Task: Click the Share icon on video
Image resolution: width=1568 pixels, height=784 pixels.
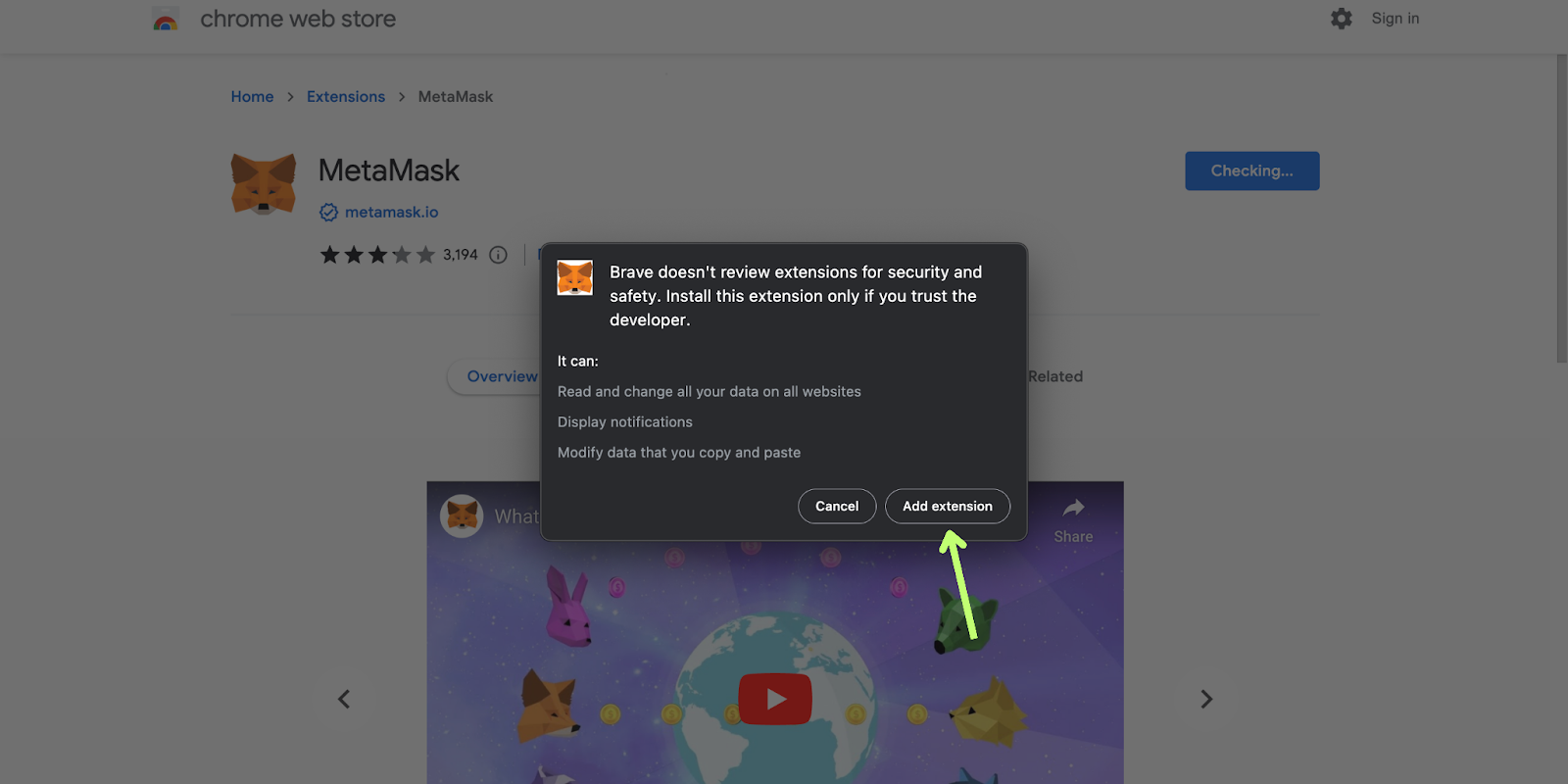Action: [1073, 508]
